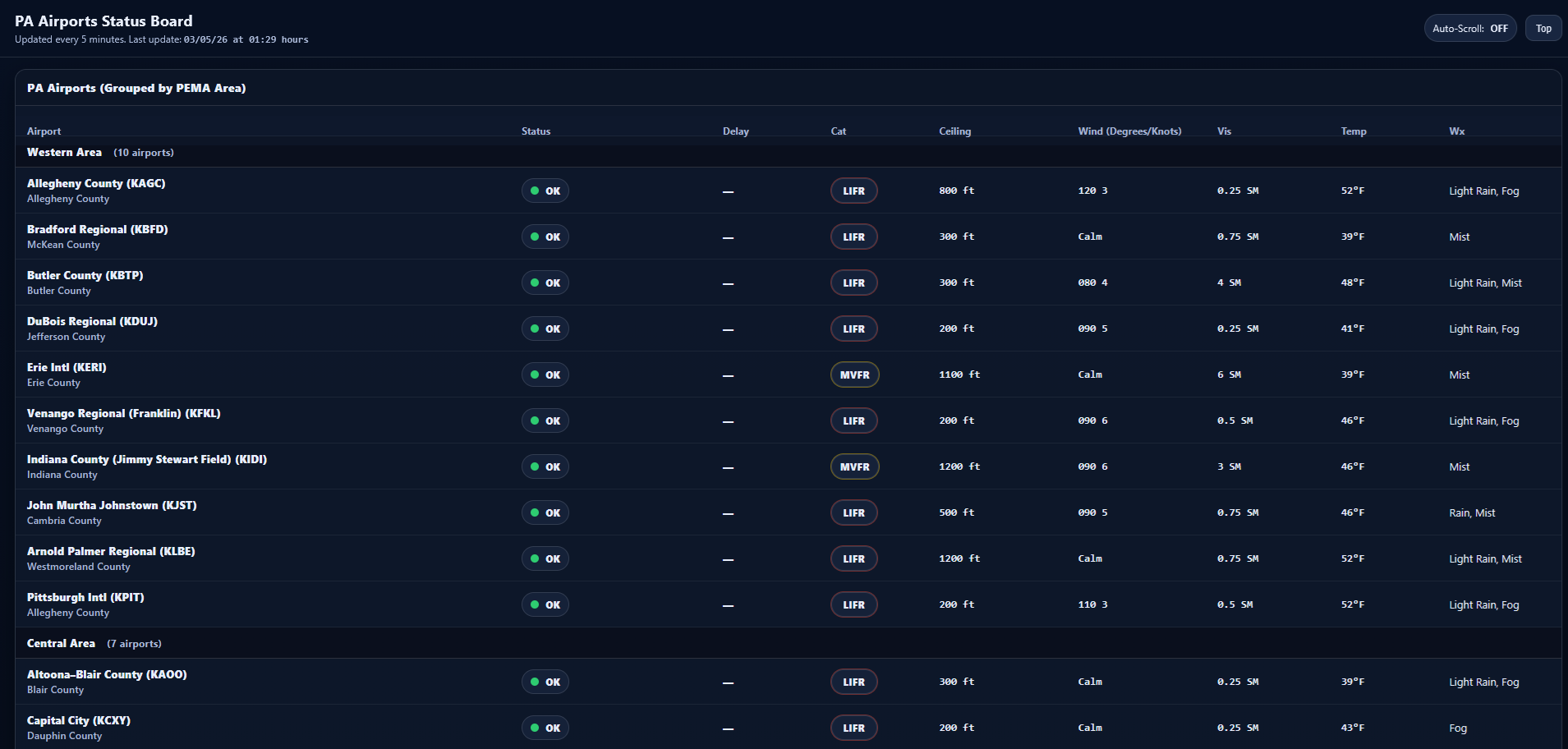Click the LIFR badge for John Murtha Johnstown

pos(853,512)
